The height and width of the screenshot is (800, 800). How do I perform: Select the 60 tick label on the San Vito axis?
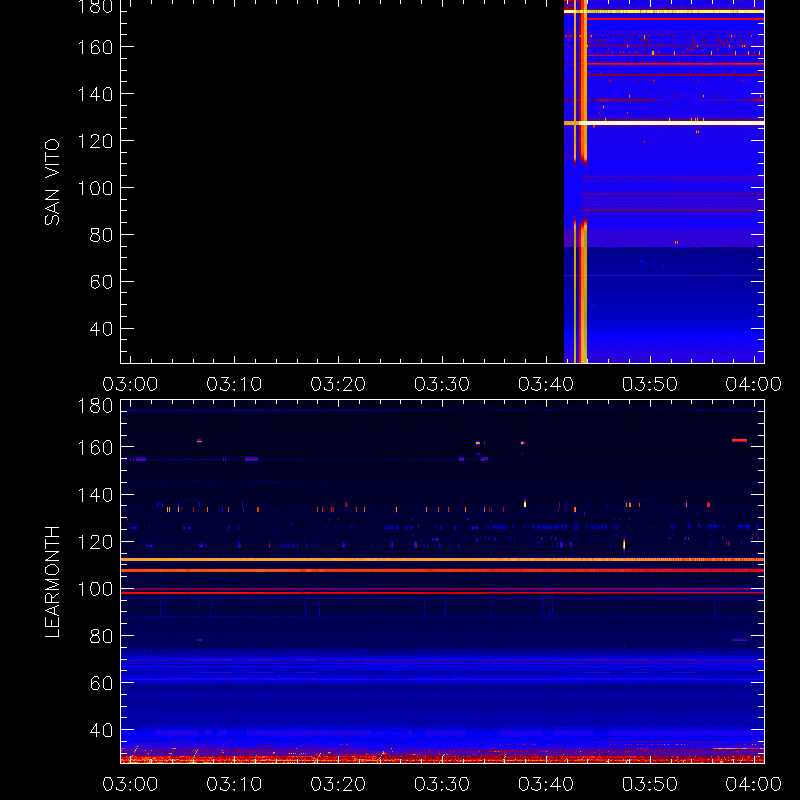[101, 282]
